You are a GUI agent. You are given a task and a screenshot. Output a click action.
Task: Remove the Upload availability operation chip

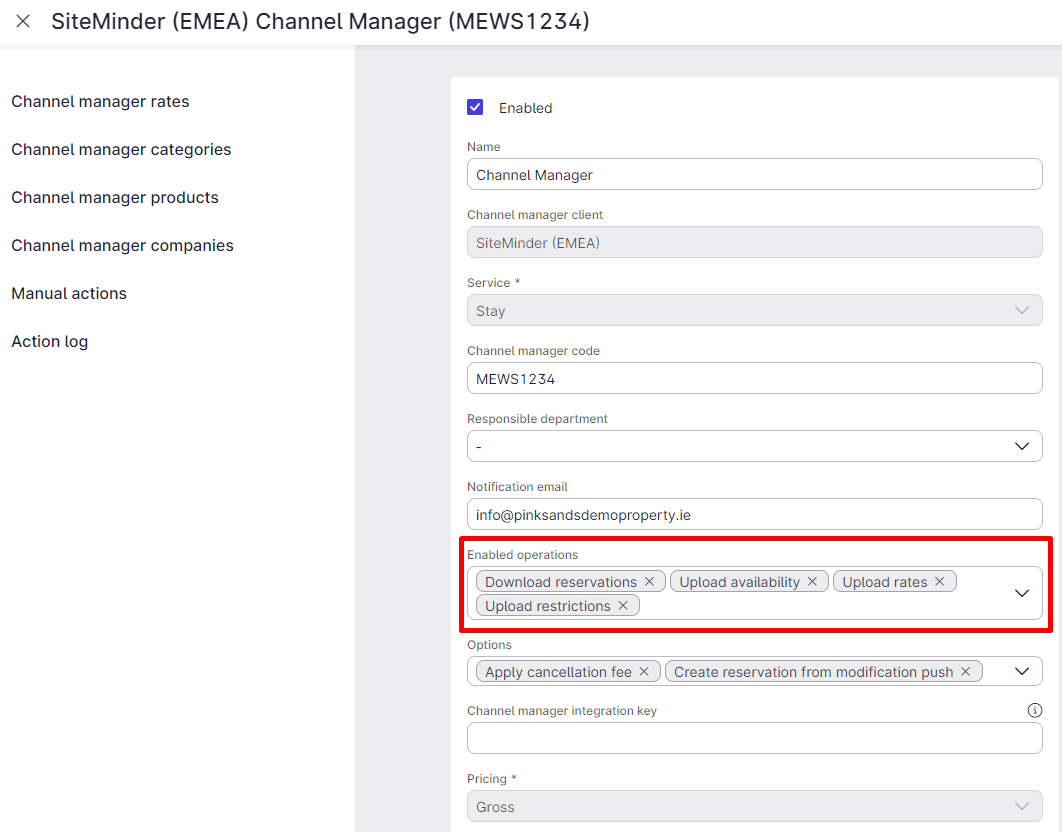pyautogui.click(x=811, y=581)
